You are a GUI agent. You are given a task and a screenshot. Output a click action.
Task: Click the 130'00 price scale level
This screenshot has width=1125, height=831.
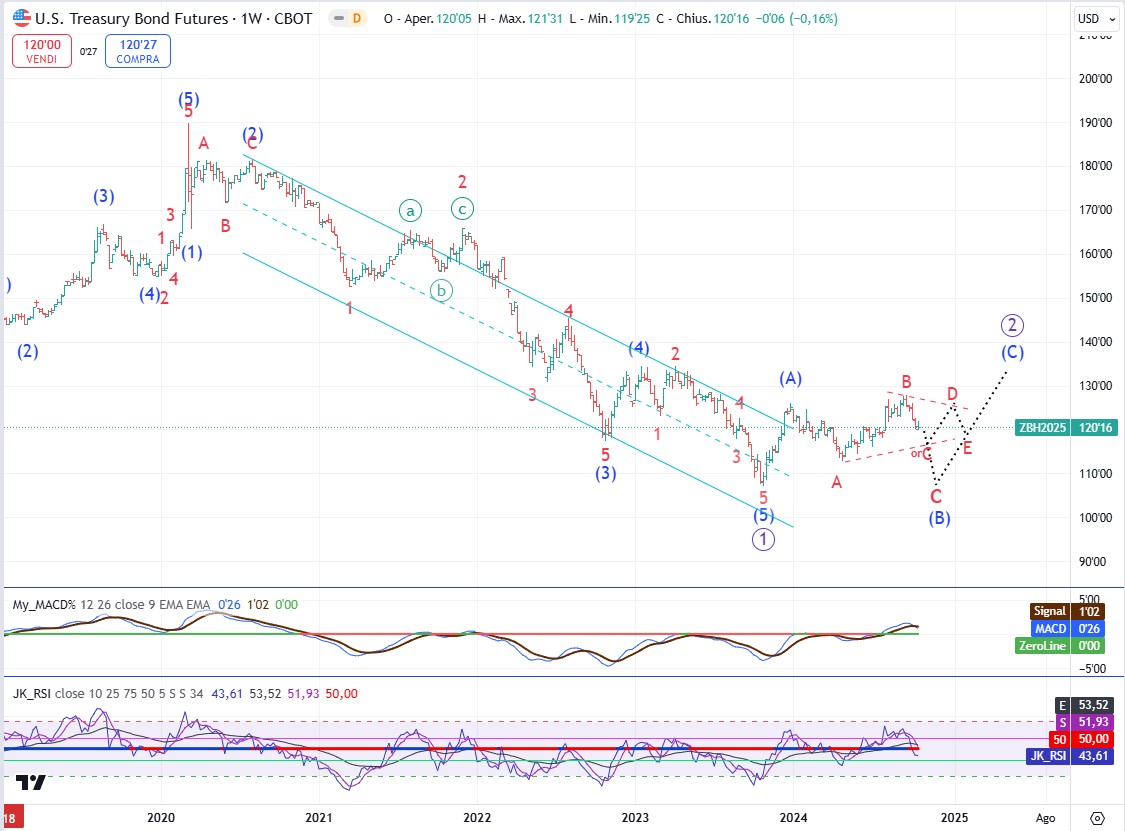click(1096, 385)
